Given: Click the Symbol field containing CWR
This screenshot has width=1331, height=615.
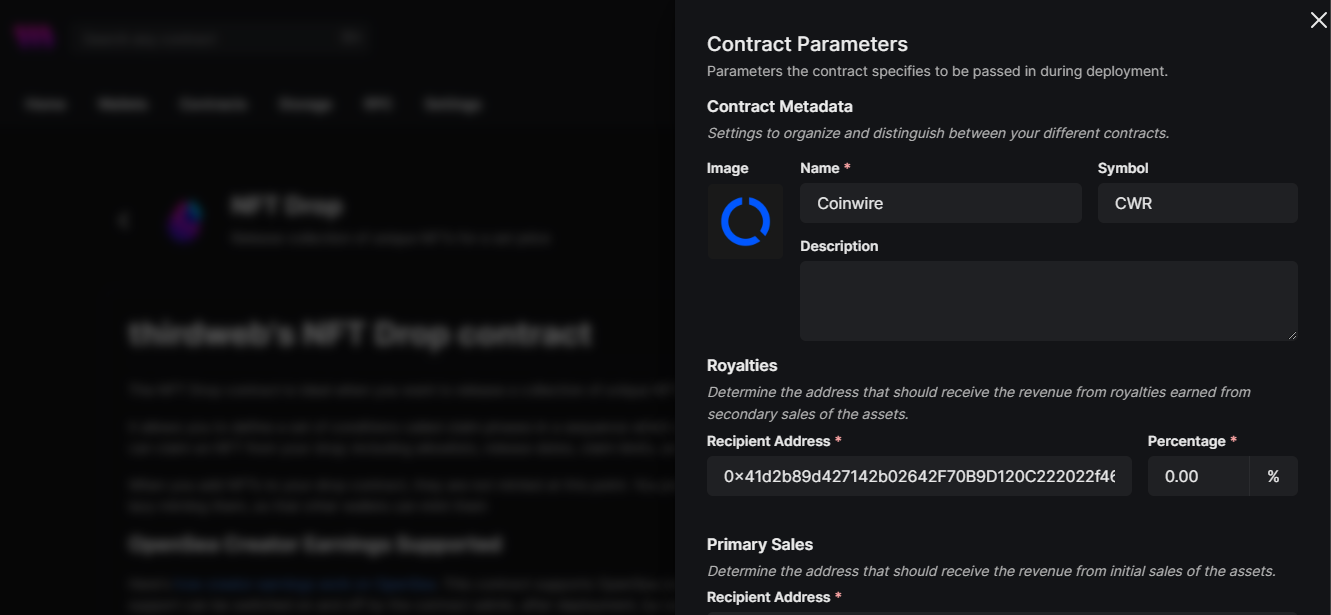Looking at the screenshot, I should tap(1197, 203).
